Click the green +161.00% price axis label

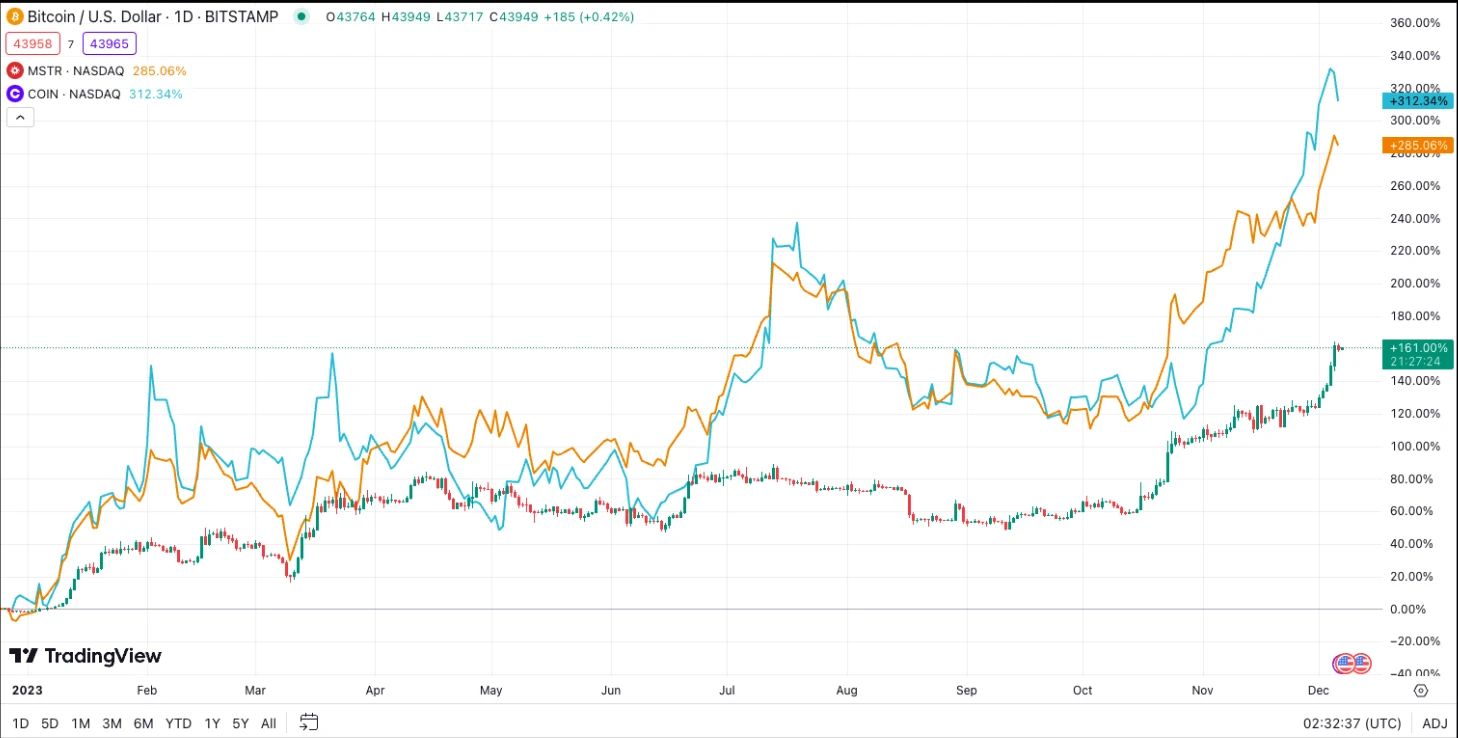tap(1416, 346)
